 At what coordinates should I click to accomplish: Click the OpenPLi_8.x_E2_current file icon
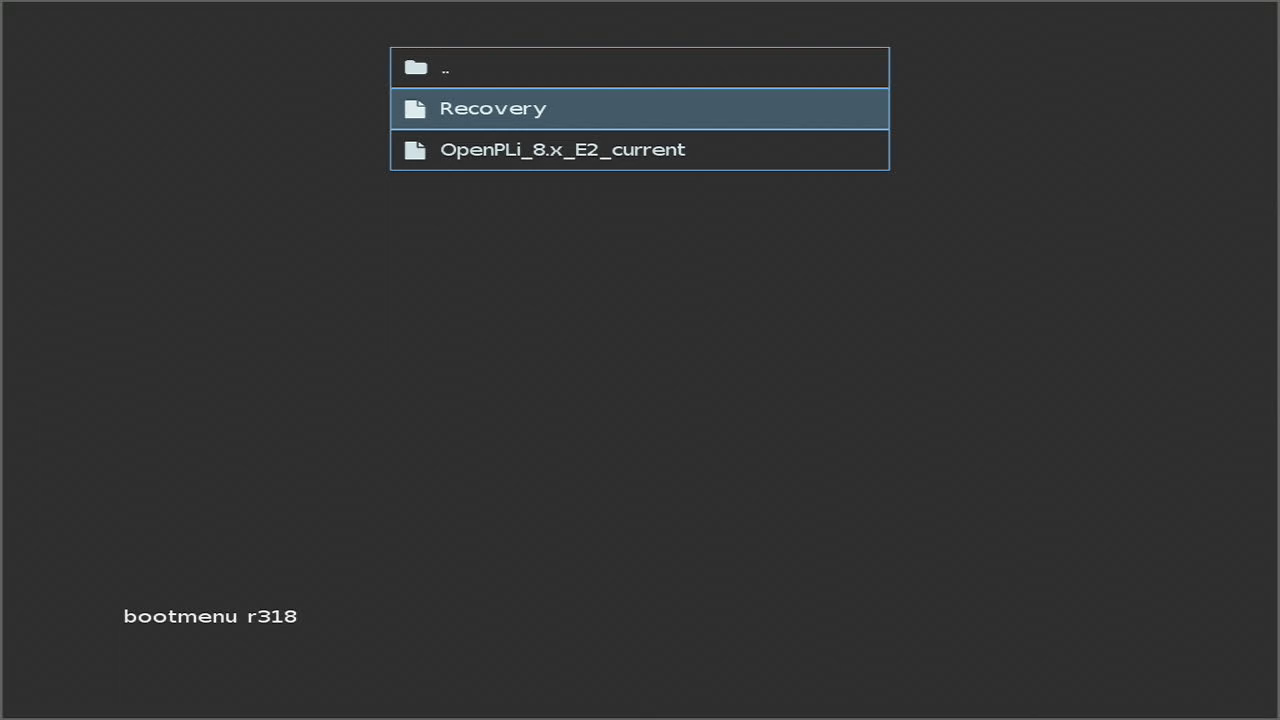415,150
